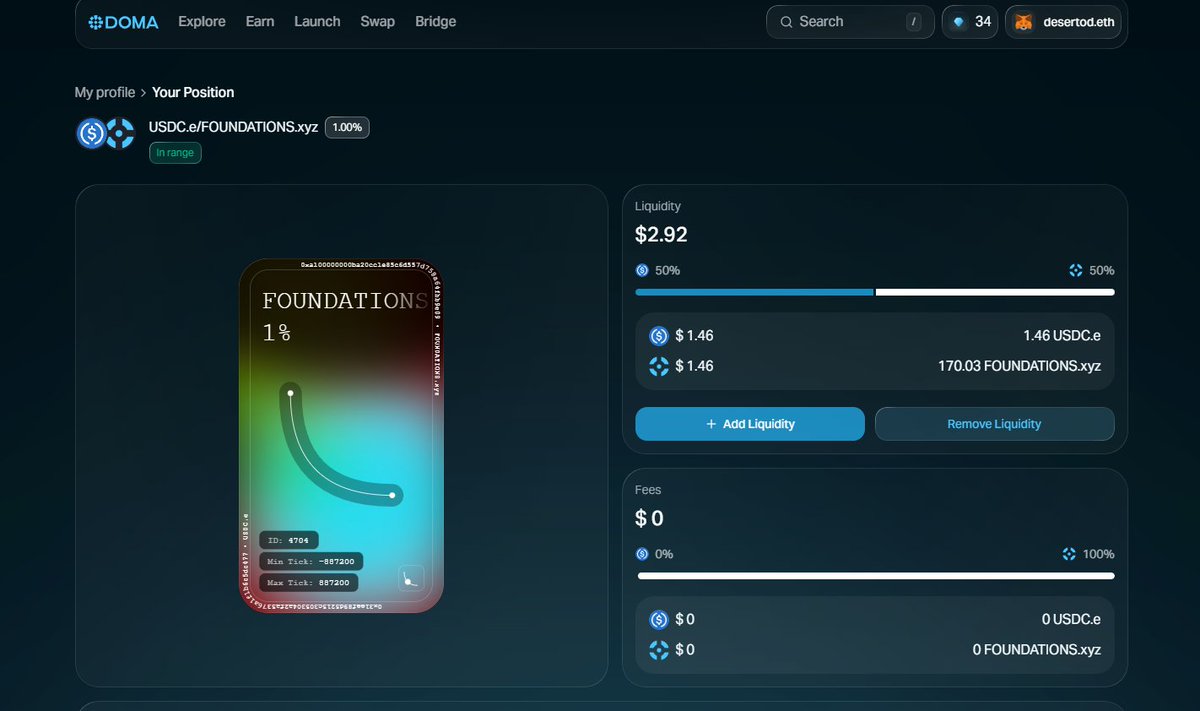Image resolution: width=1200 pixels, height=711 pixels.
Task: Click the Add Liquidity button
Action: [x=750, y=424]
